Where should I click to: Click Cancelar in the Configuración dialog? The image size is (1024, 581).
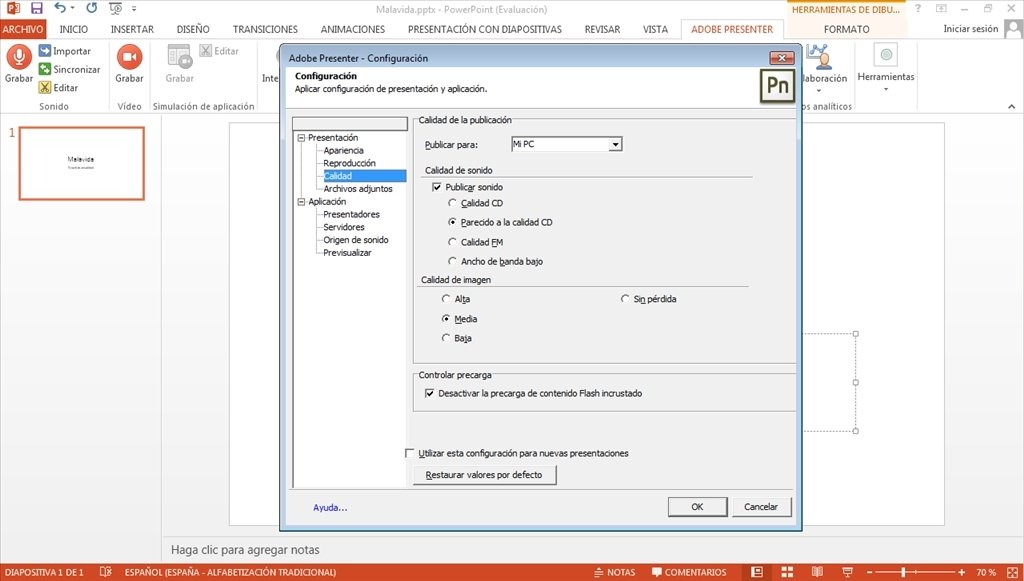click(761, 507)
